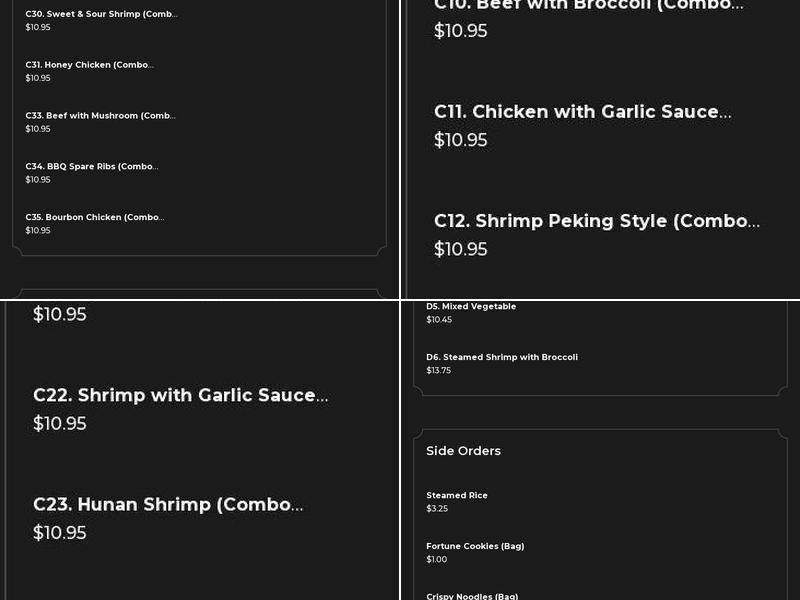The width and height of the screenshot is (800, 600).
Task: Select the C35 Bourbon Chicken combo
Action: pos(94,217)
